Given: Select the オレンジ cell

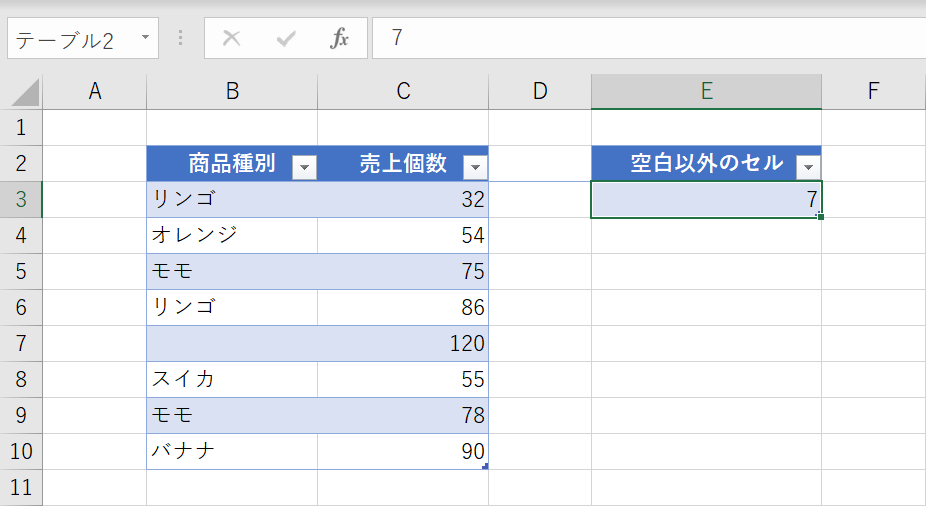Looking at the screenshot, I should click(232, 236).
